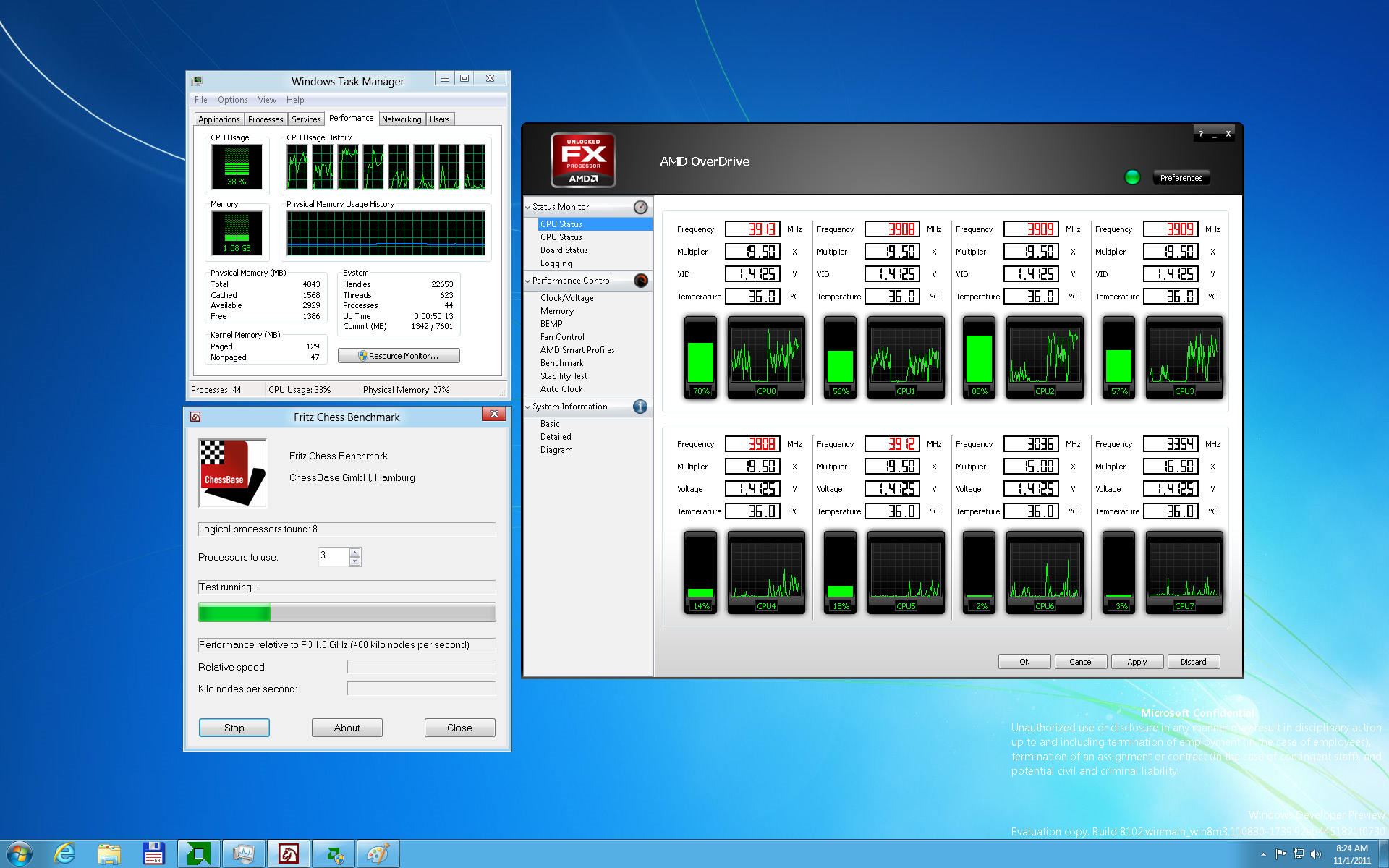Open the Action Center flag tray icon
Viewport: 1389px width, 868px height.
click(x=1281, y=854)
